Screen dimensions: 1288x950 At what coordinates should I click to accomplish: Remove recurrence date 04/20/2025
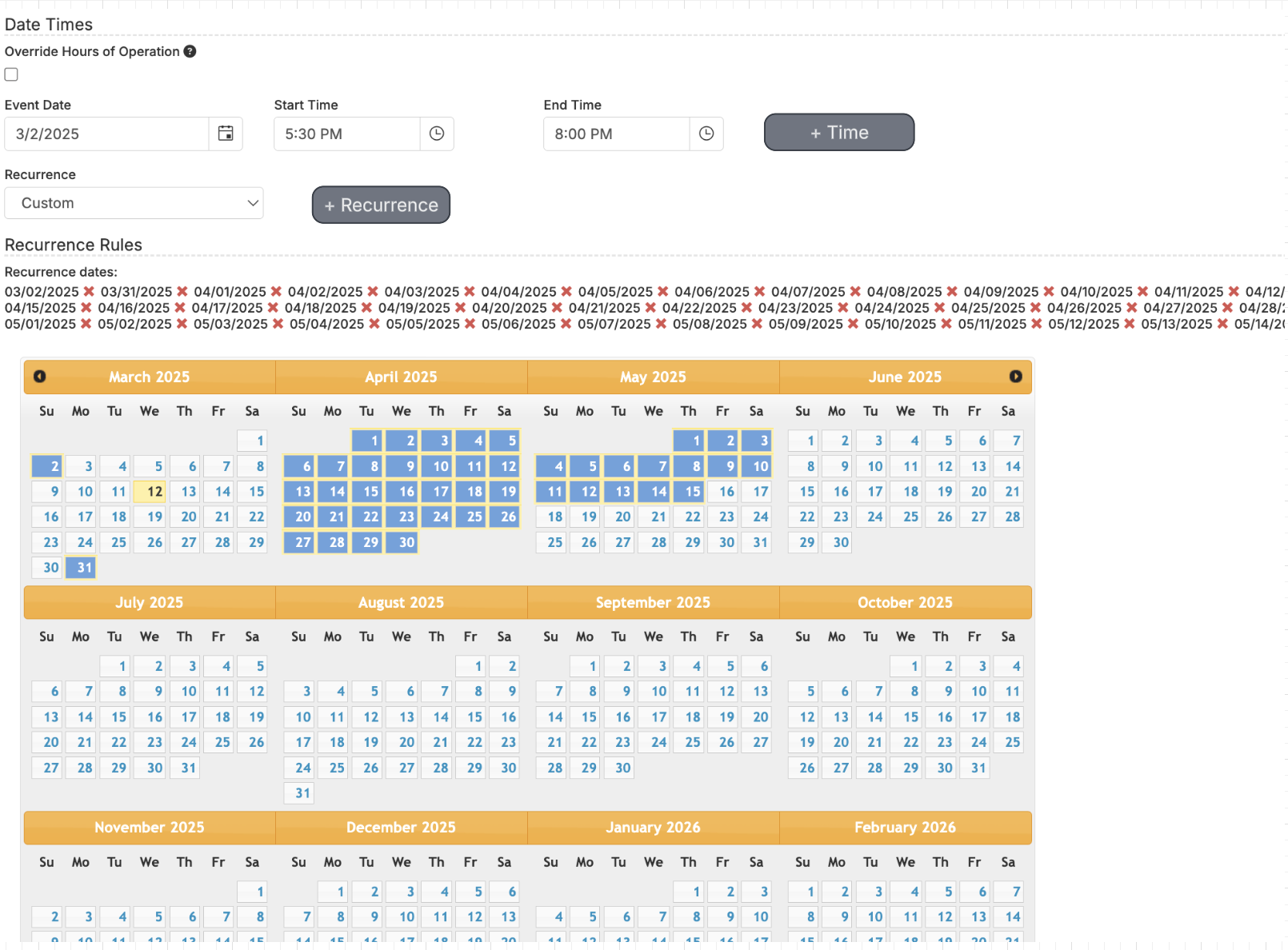[x=557, y=308]
